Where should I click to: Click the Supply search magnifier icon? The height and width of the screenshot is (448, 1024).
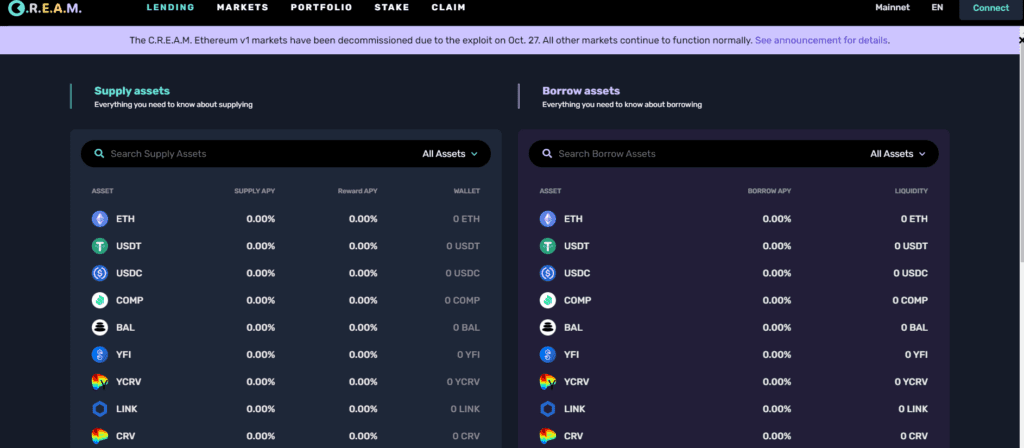[99, 153]
